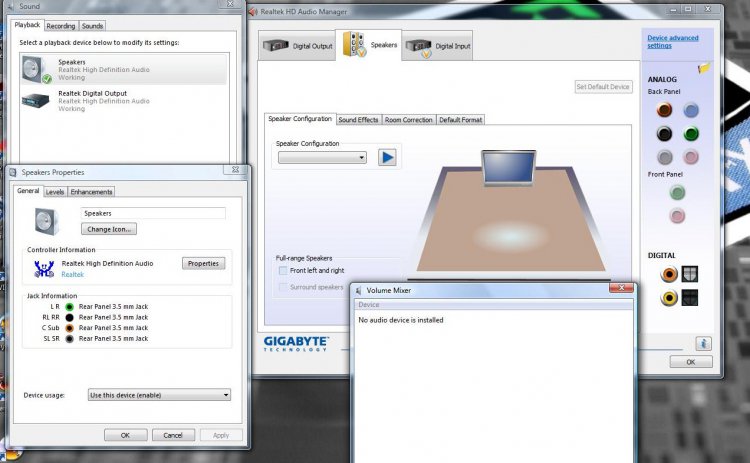Click the GIGABYTE Technology logo

tap(296, 344)
